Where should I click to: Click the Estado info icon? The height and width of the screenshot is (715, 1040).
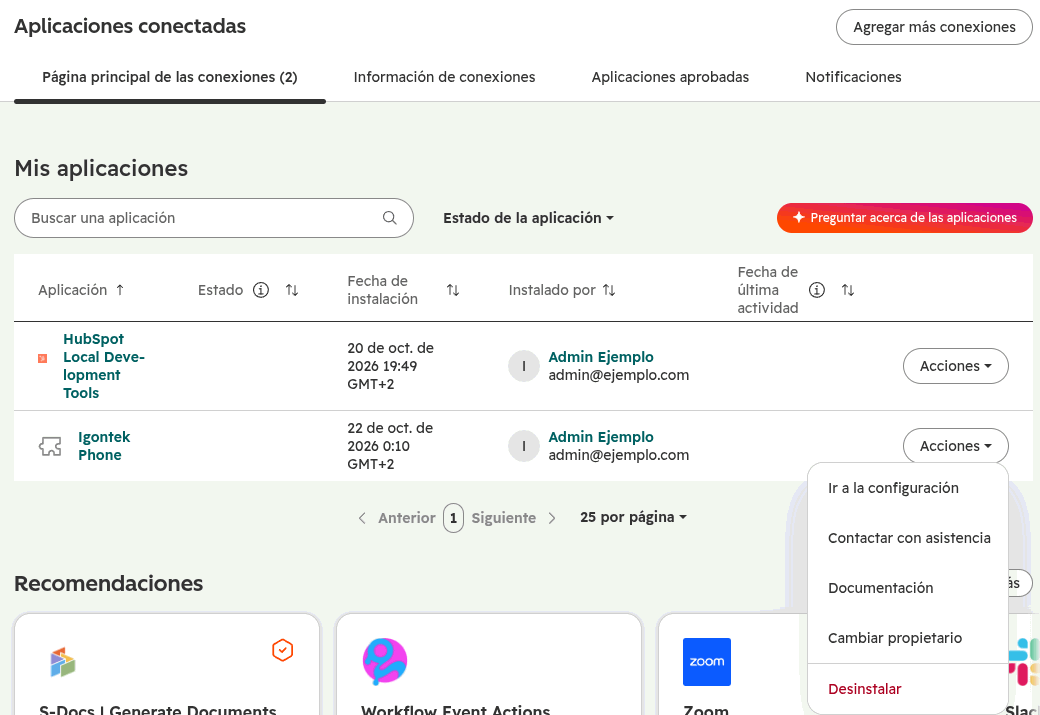tap(261, 290)
